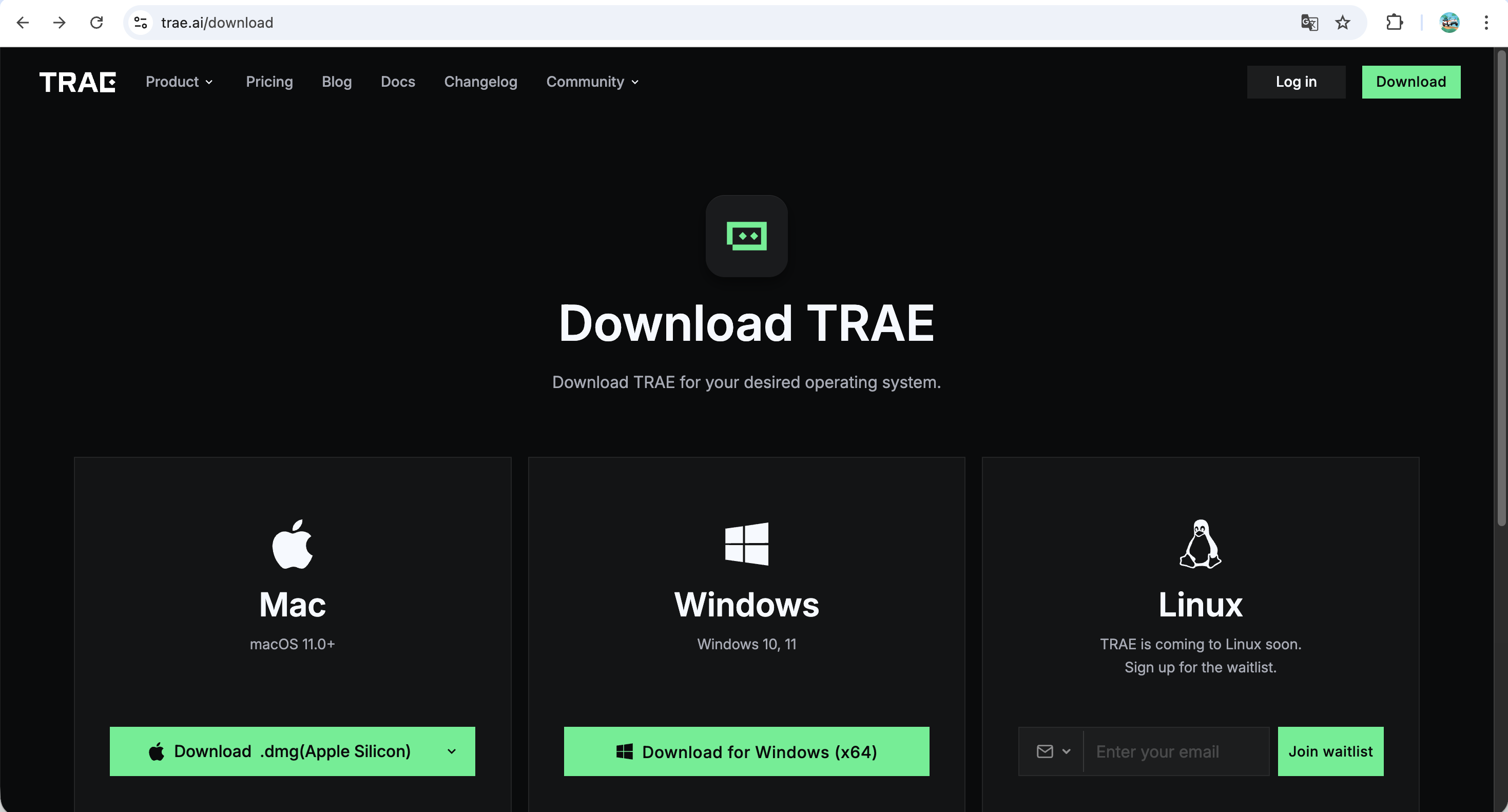Open Chrome three-dot menu

click(1486, 23)
